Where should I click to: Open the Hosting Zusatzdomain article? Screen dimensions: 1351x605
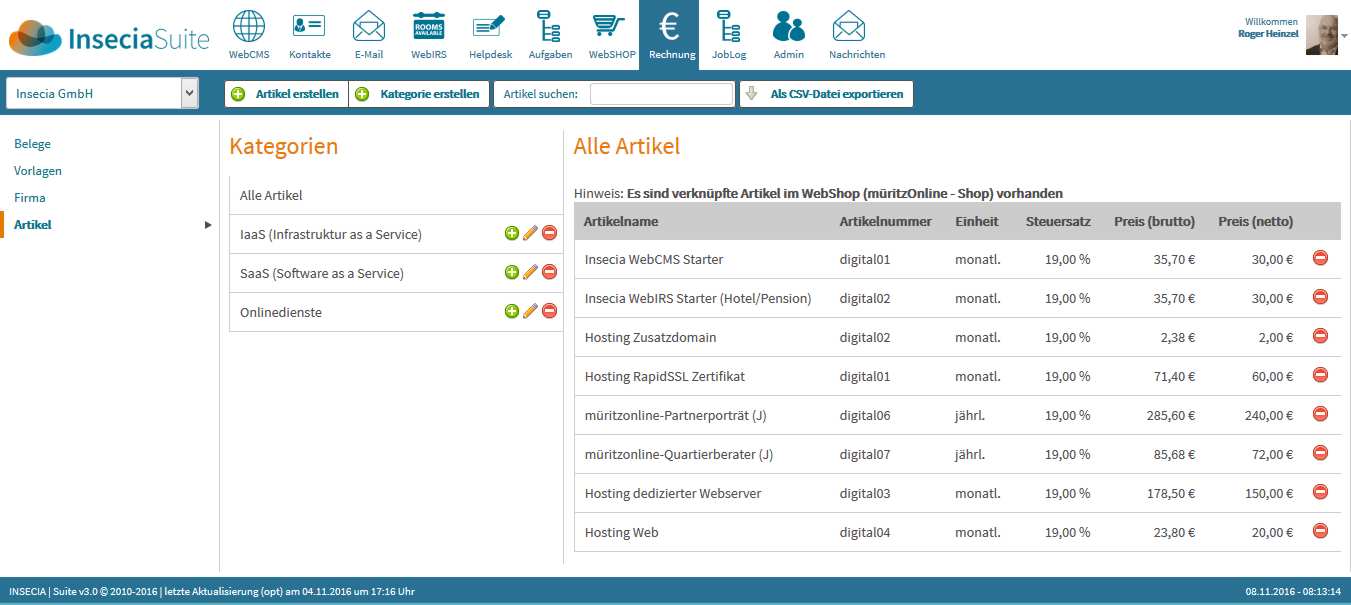[x=651, y=337]
